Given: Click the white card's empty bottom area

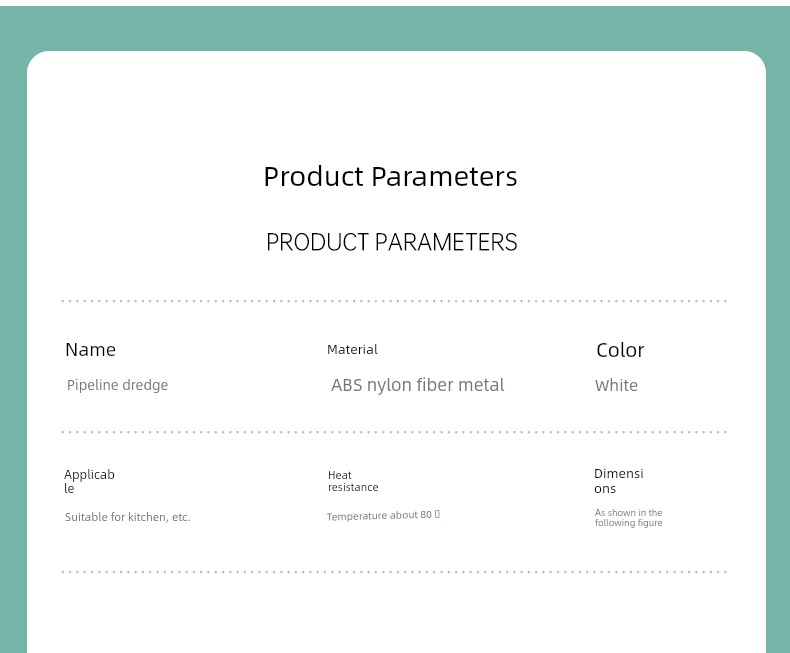Looking at the screenshot, I should [394, 615].
